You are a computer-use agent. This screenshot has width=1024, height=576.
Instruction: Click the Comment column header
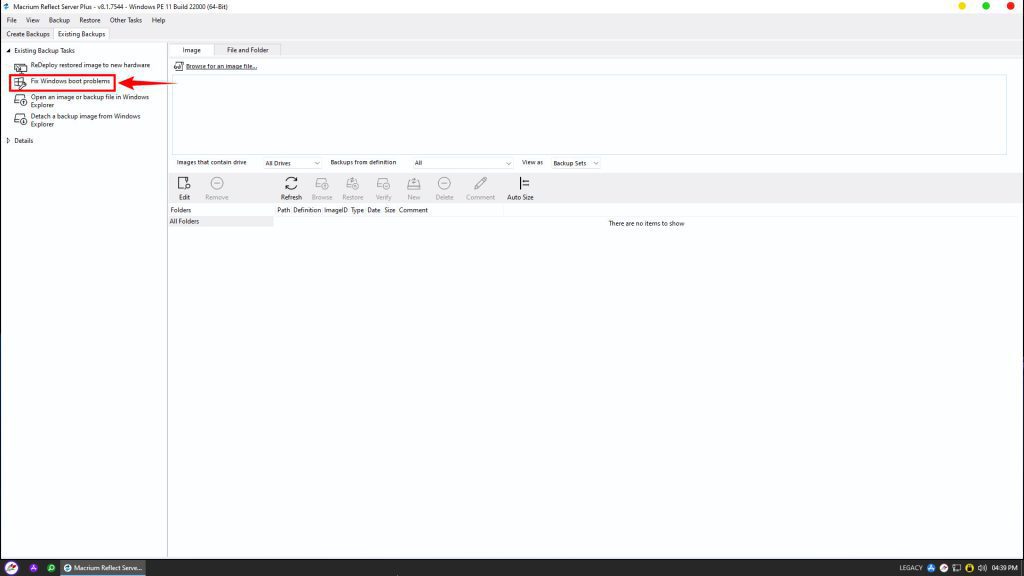413,210
